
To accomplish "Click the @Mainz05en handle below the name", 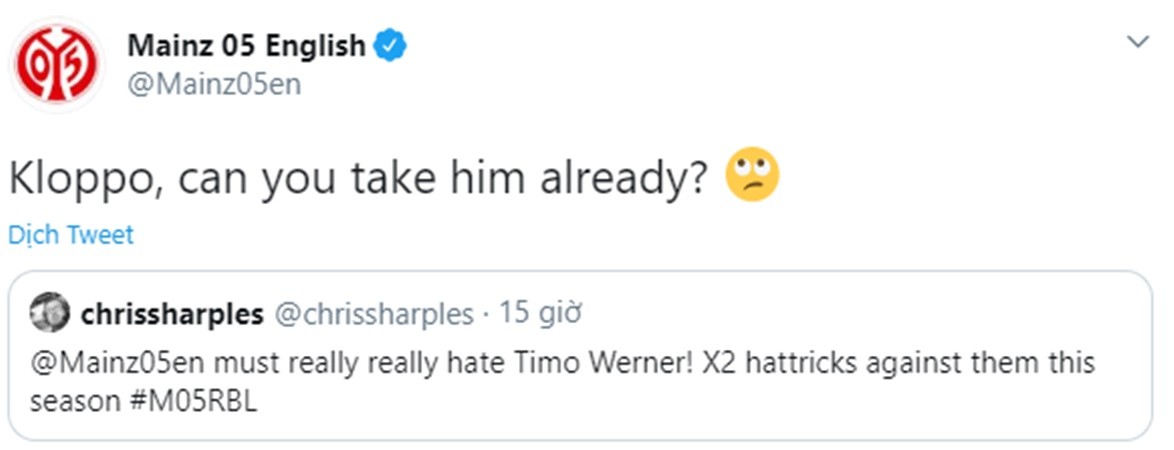I will coord(214,84).
